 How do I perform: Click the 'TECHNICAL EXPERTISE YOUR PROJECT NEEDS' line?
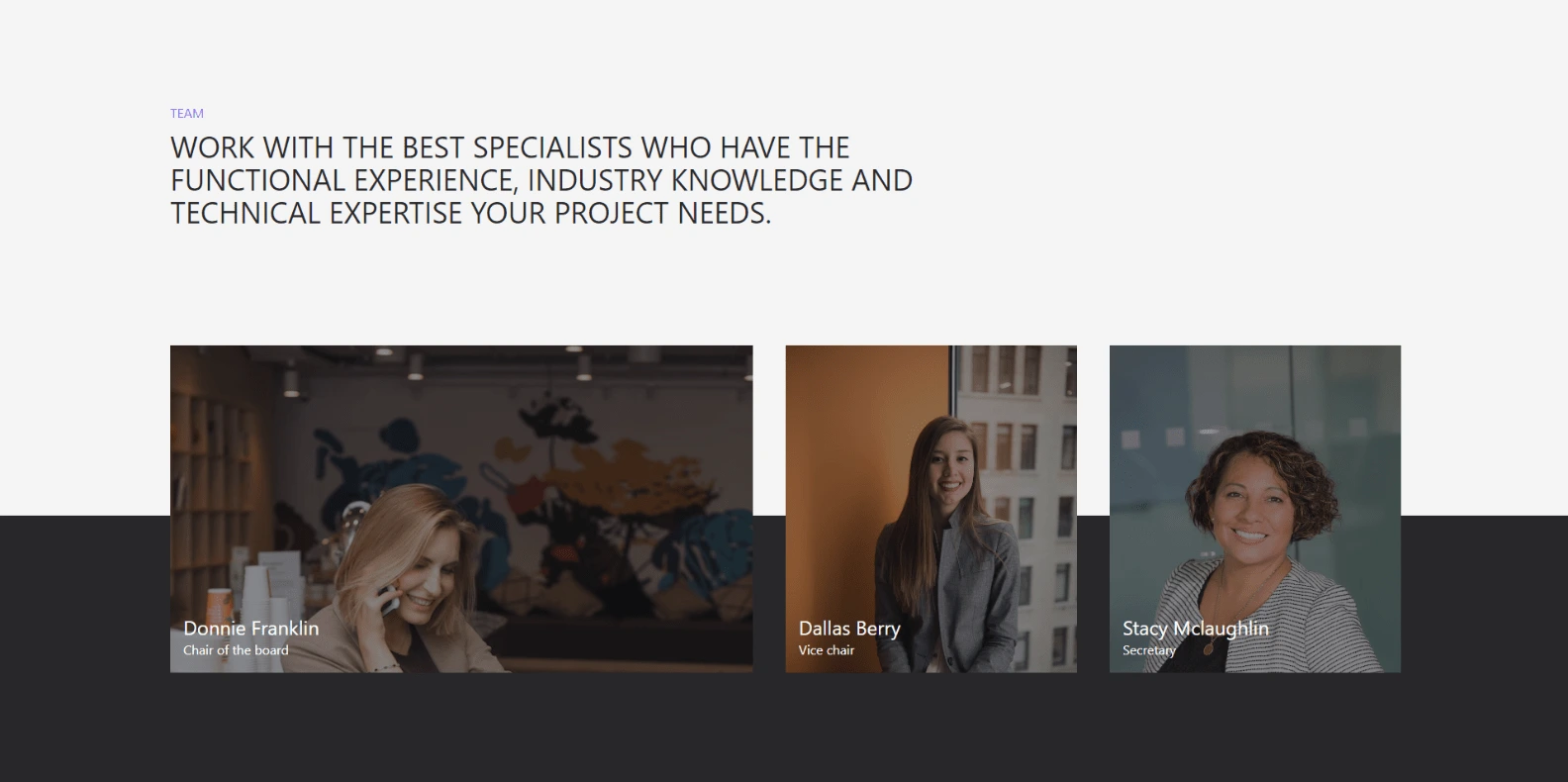point(470,213)
